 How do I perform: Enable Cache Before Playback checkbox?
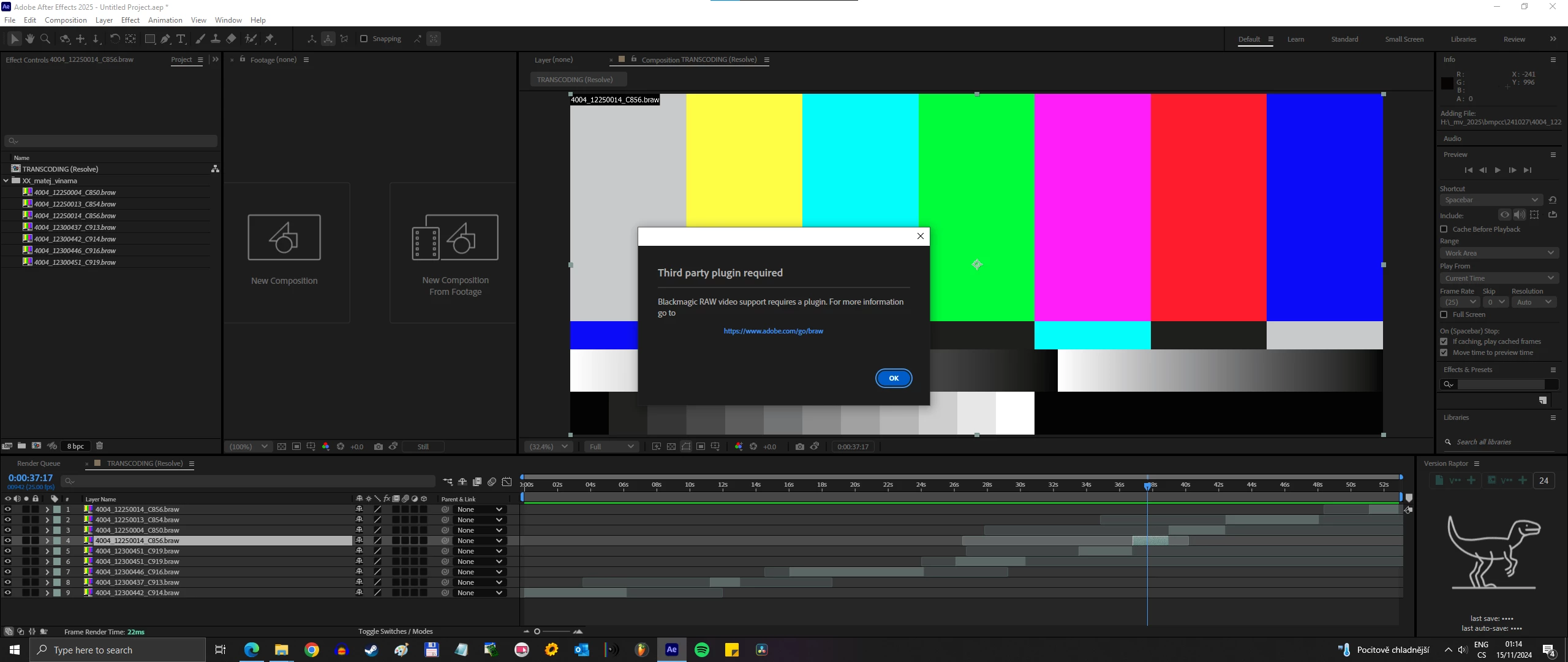[1444, 229]
